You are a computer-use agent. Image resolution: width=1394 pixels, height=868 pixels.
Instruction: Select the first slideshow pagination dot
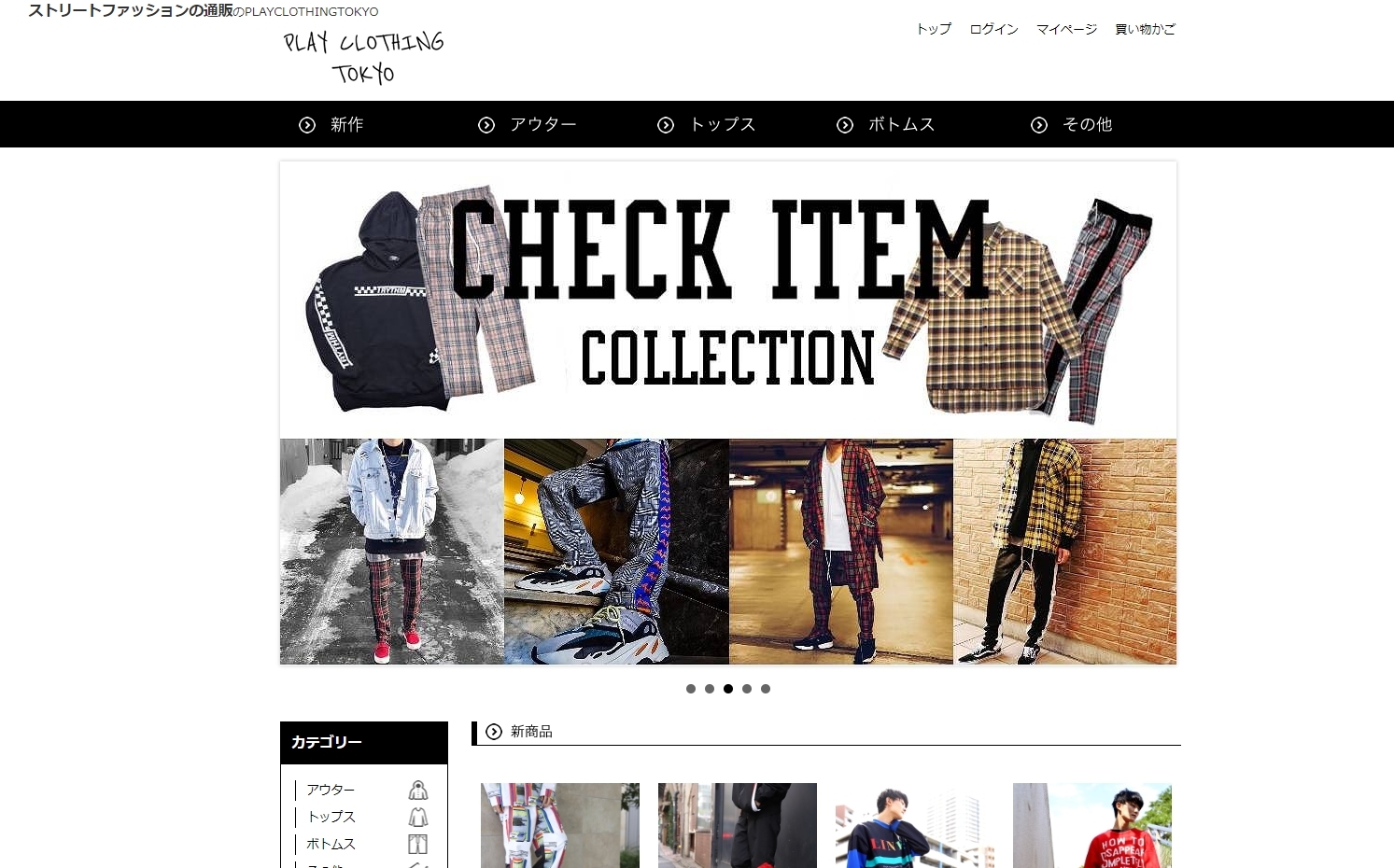pos(691,689)
